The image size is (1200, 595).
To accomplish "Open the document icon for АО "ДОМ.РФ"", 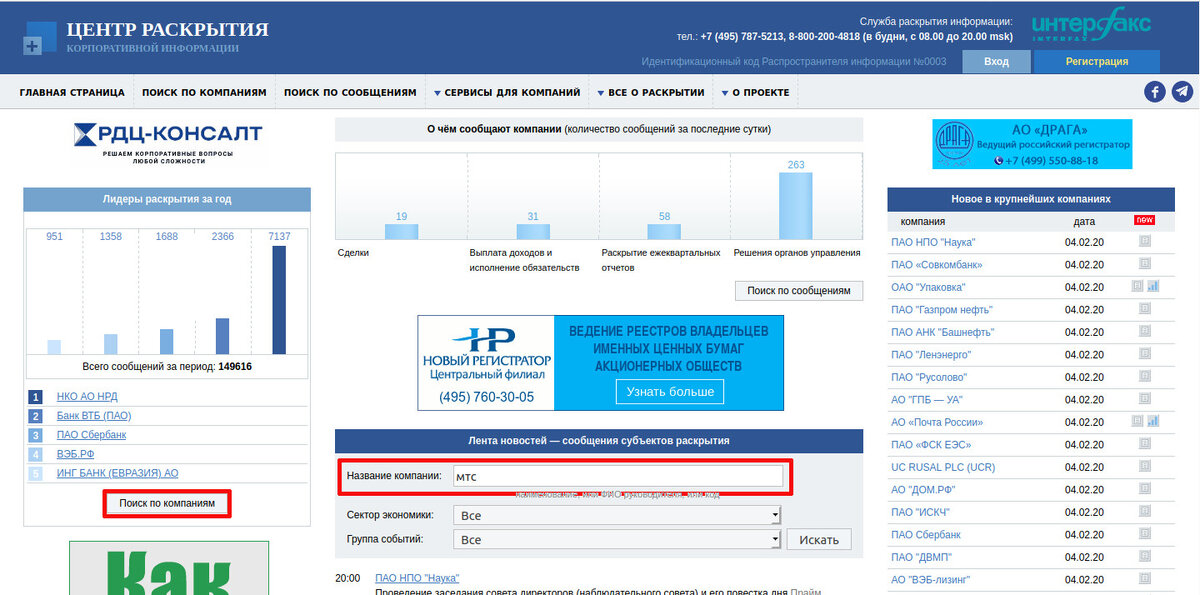I will (1145, 489).
